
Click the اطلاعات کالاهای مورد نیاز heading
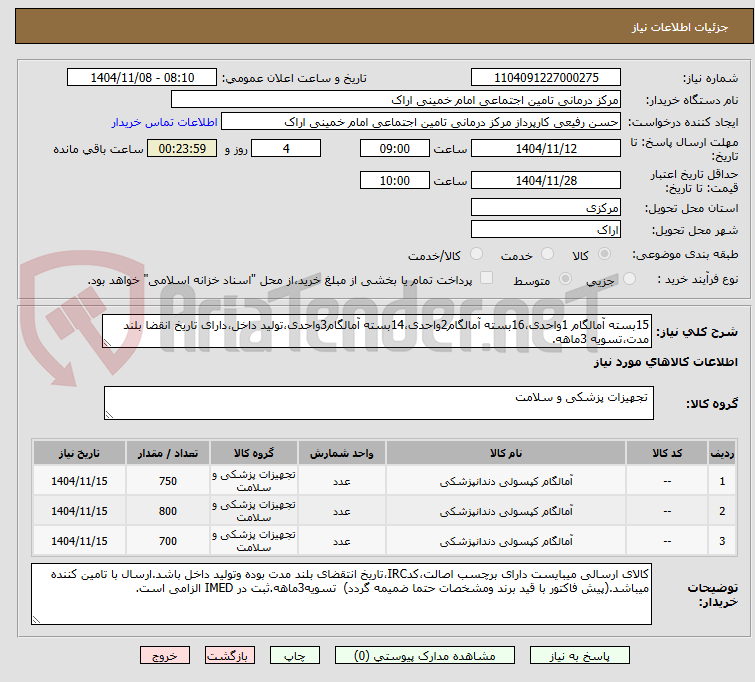click(x=665, y=362)
